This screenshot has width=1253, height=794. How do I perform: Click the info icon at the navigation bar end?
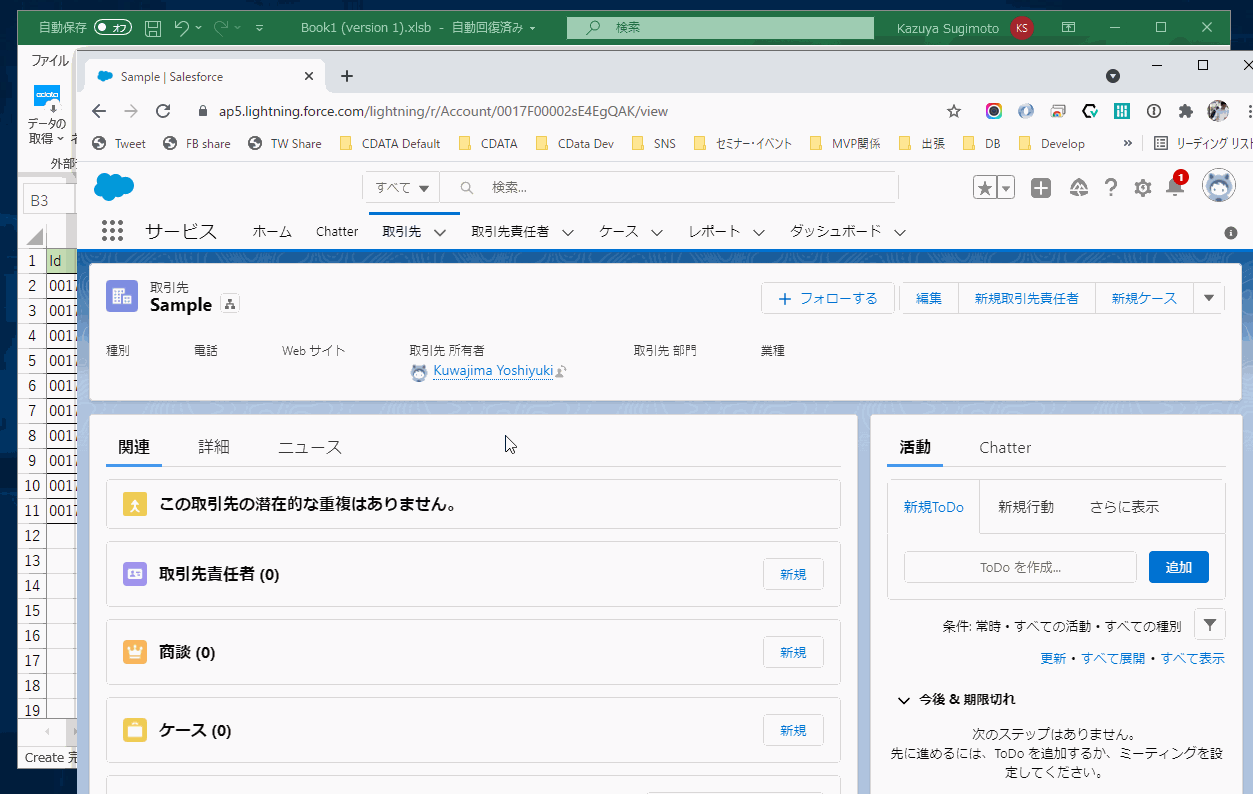pyautogui.click(x=1231, y=232)
